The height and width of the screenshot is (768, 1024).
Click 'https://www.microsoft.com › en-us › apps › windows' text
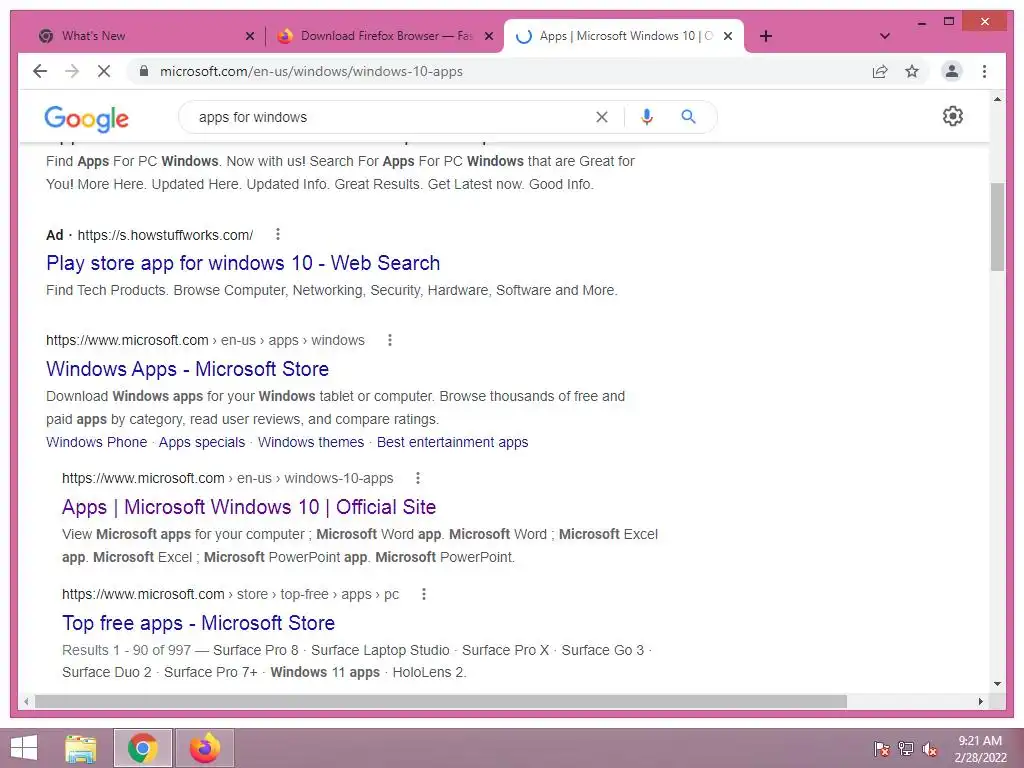tap(205, 340)
